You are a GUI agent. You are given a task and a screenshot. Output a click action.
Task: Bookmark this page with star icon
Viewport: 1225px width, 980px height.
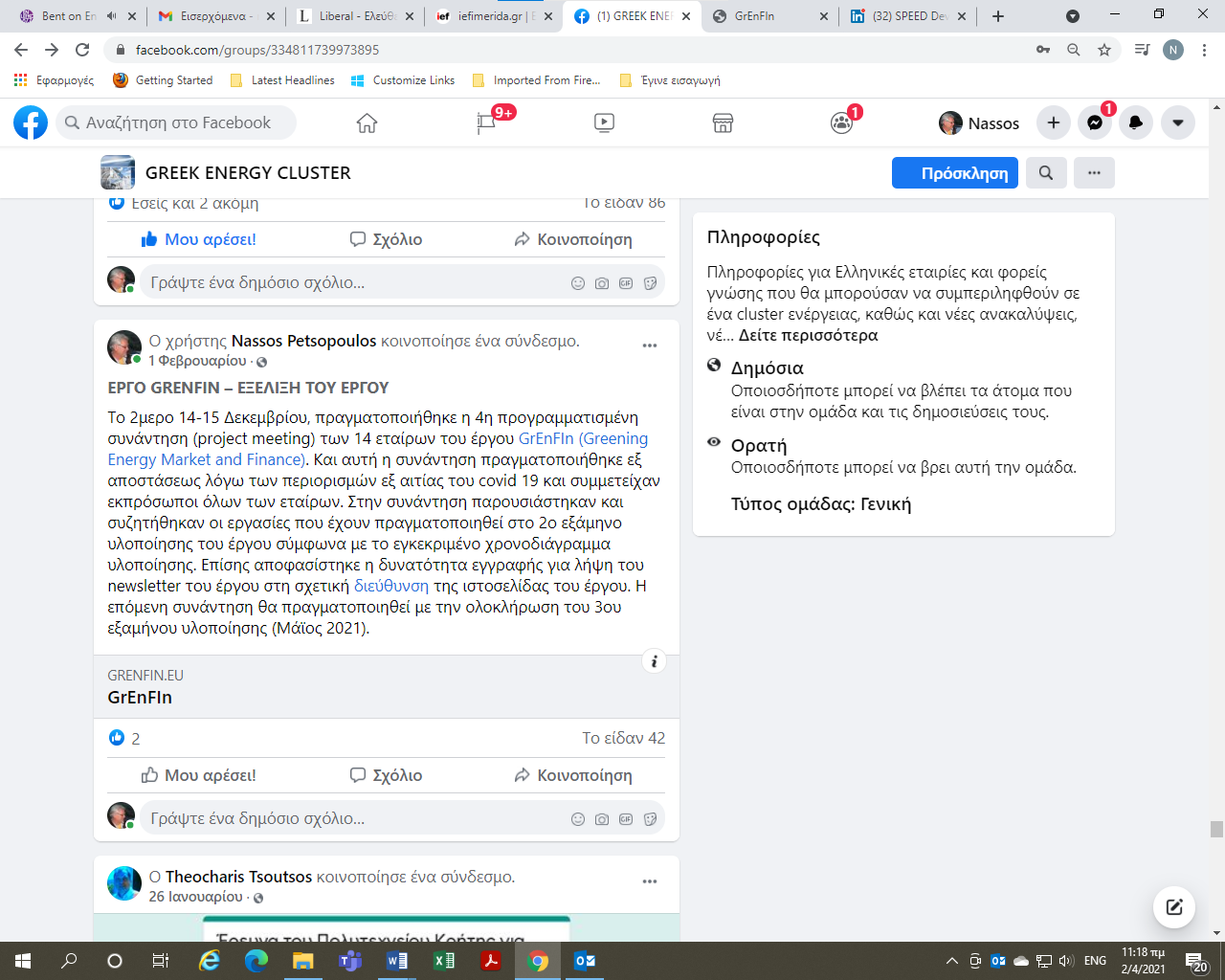[x=1104, y=50]
